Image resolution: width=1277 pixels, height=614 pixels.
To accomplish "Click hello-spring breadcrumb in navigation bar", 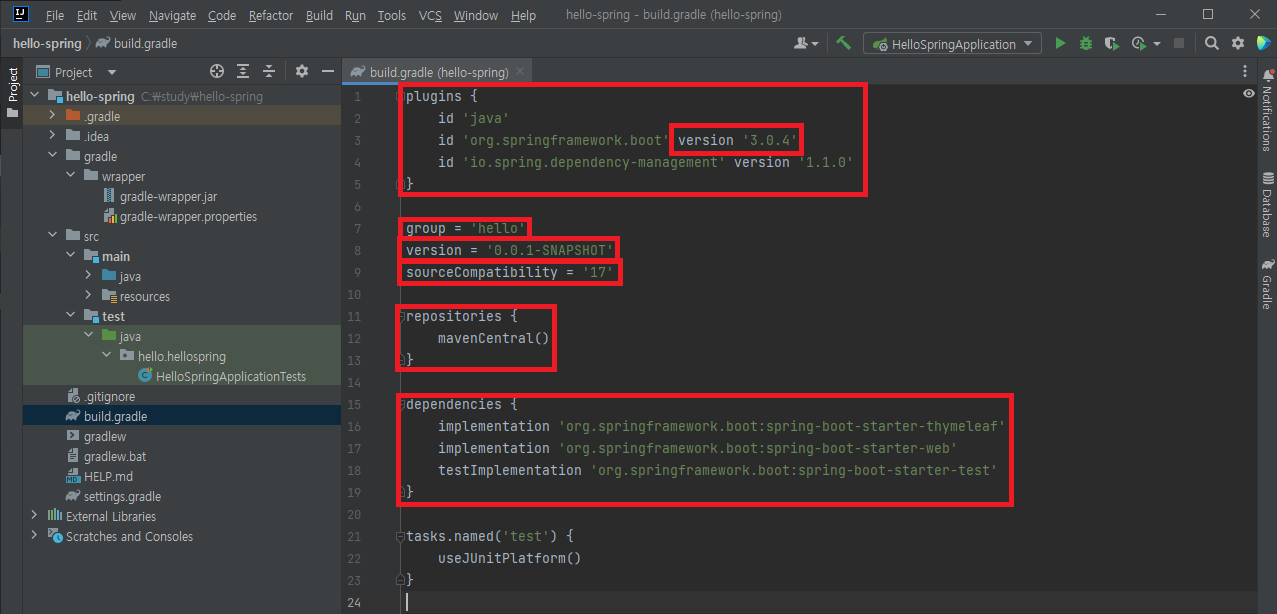I will [47, 43].
